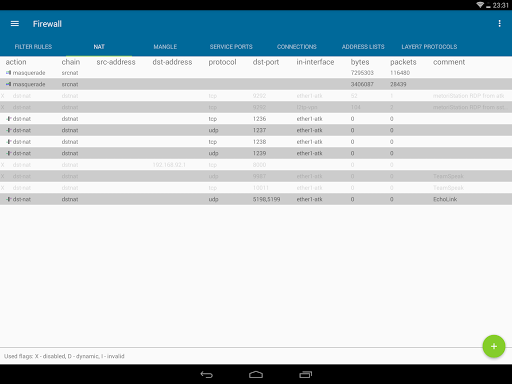This screenshot has width=512, height=384.
Task: Switch to the Filter Rules tab
Action: tap(33, 47)
